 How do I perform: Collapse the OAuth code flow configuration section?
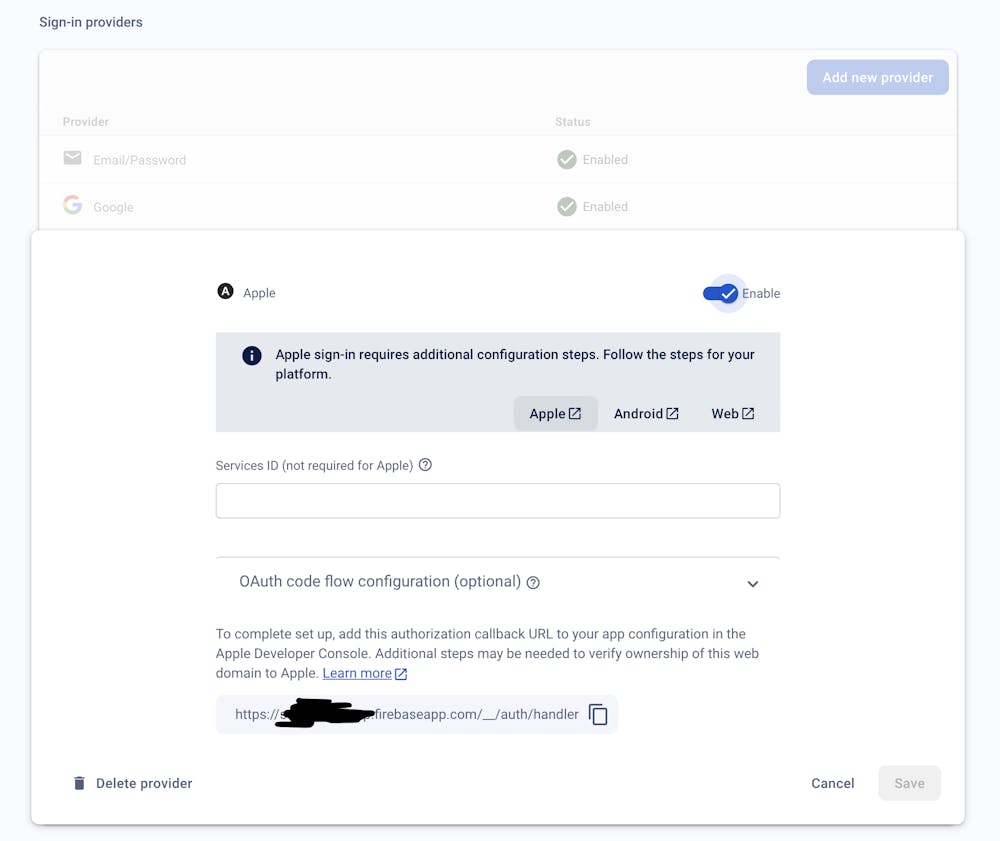(x=752, y=583)
